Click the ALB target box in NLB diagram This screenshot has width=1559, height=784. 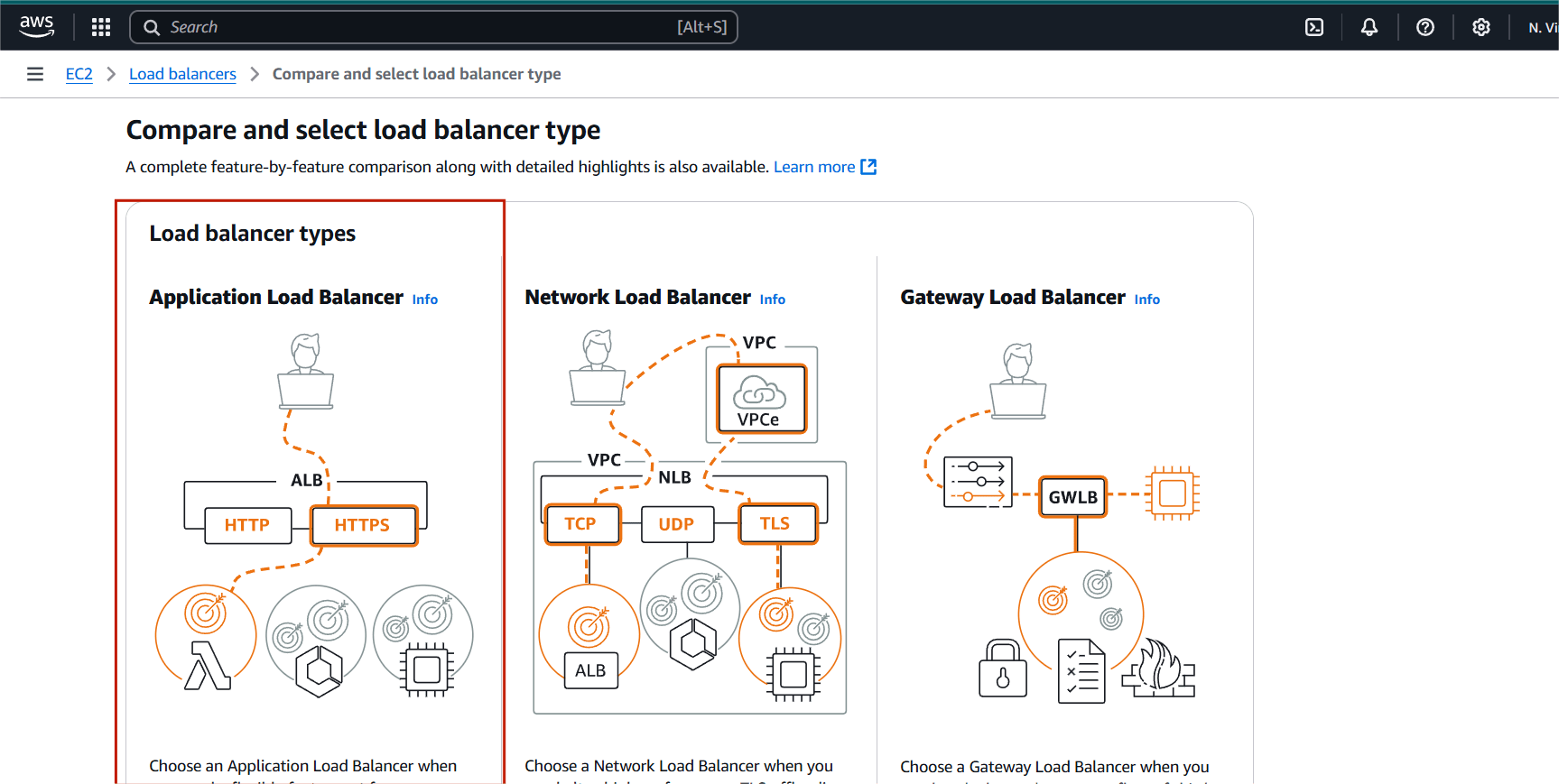pos(591,670)
